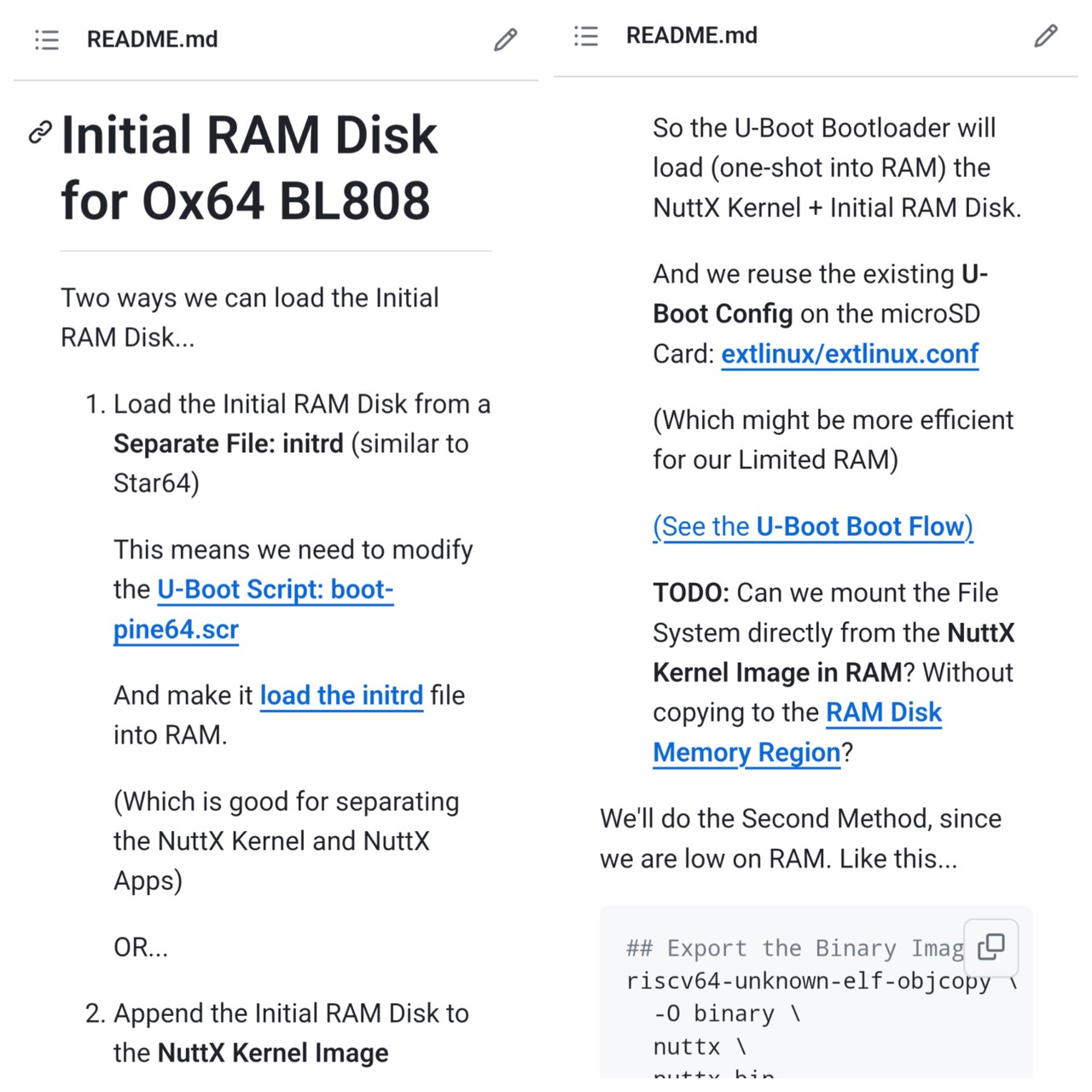This screenshot has height=1092, width=1092.
Task: Click the pencil edit icon in left pane
Action: 505,40
